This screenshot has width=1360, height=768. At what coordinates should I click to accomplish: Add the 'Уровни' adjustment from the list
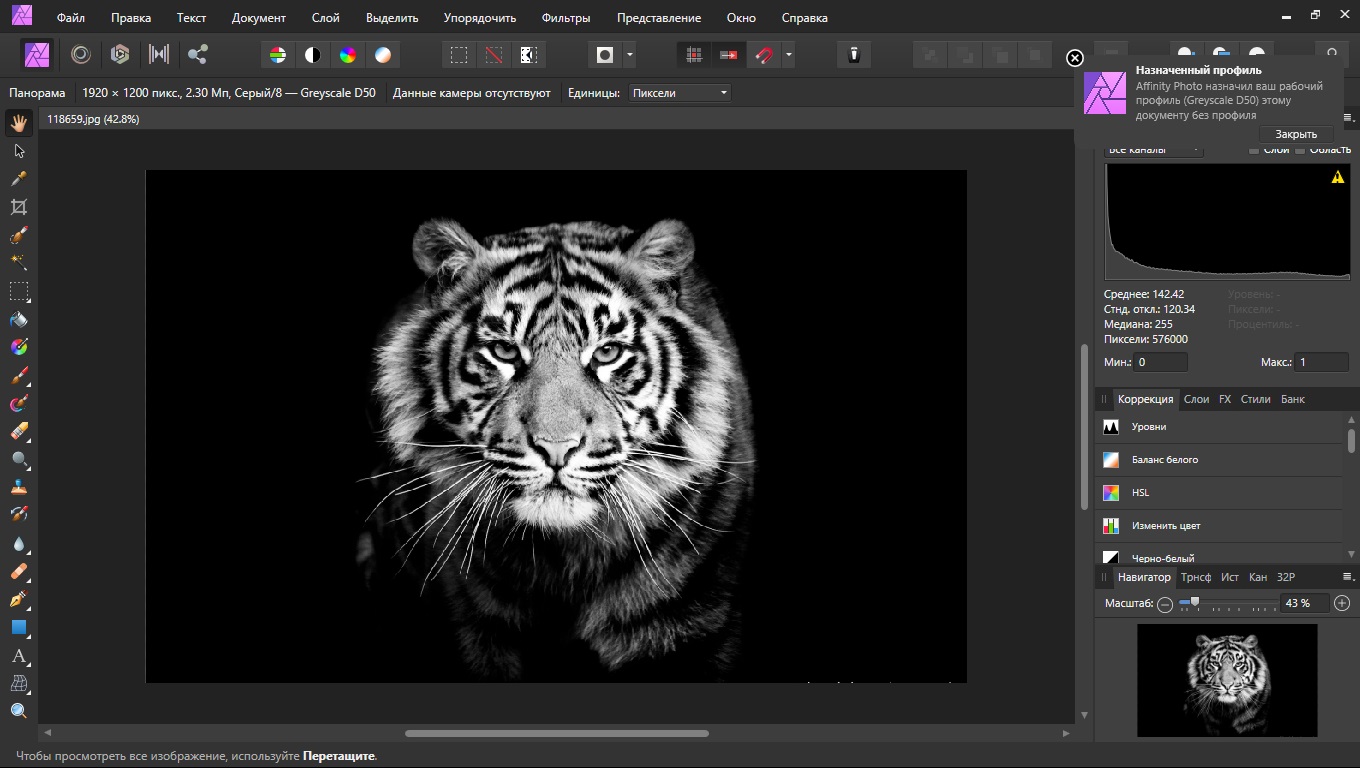pyautogui.click(x=1148, y=427)
